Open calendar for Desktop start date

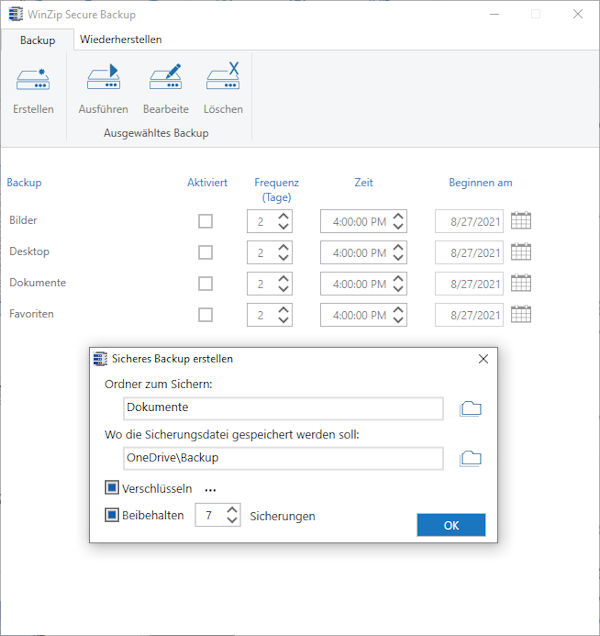click(521, 252)
